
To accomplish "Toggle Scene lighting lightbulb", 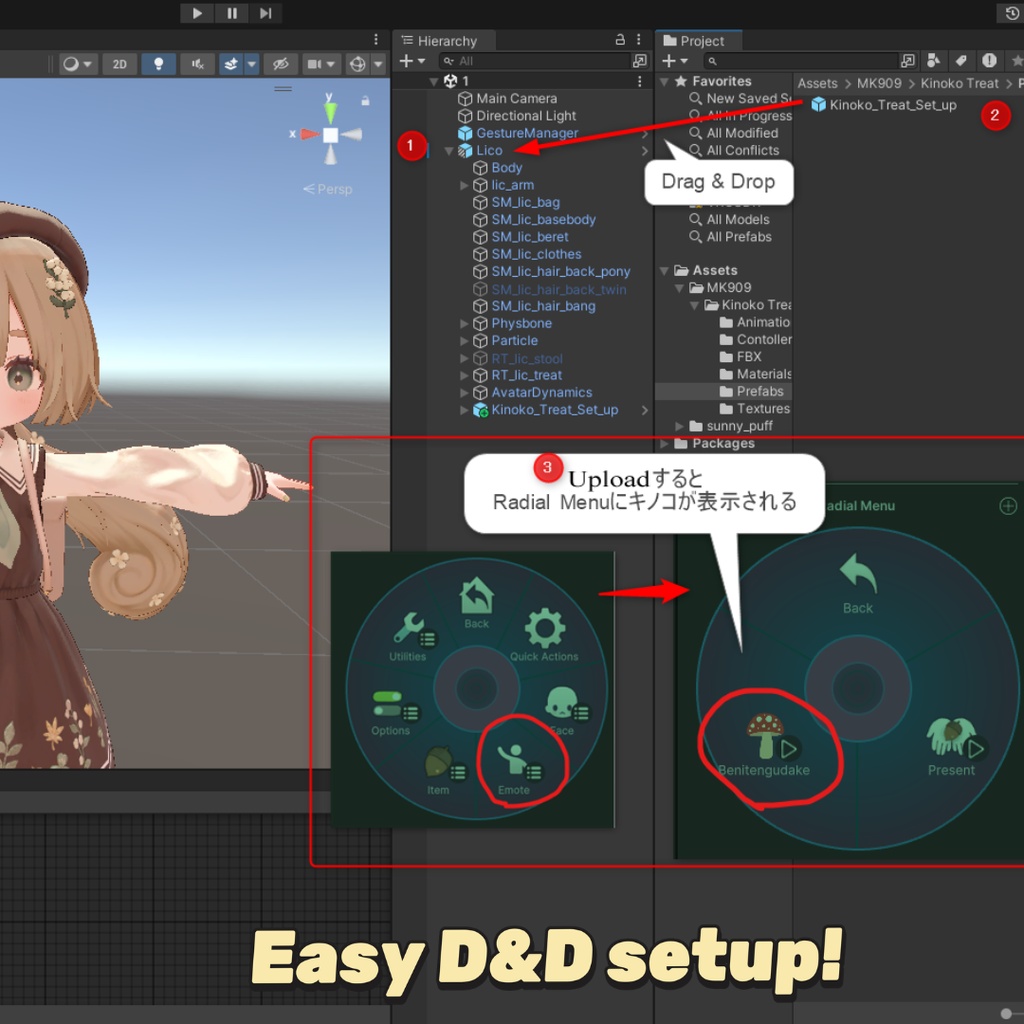I will [158, 64].
